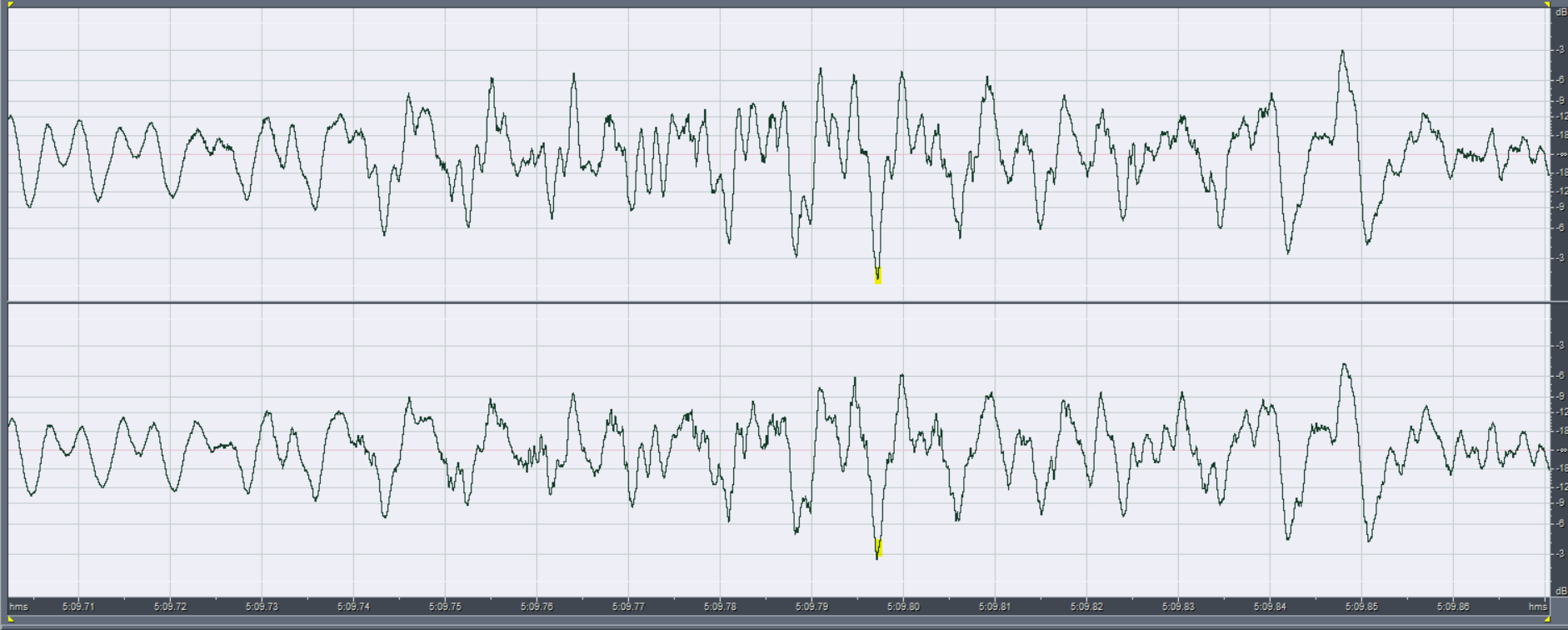Click the 5:09.80 time ruler label

point(903,607)
